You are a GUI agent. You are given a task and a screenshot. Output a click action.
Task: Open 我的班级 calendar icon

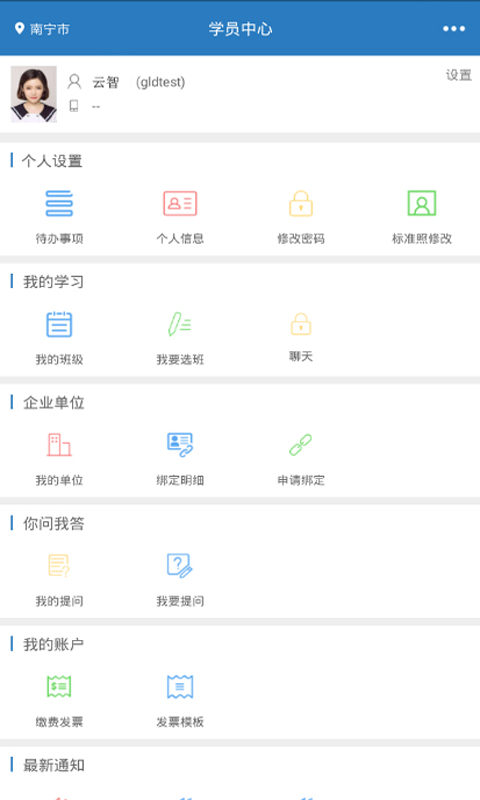[x=59, y=324]
